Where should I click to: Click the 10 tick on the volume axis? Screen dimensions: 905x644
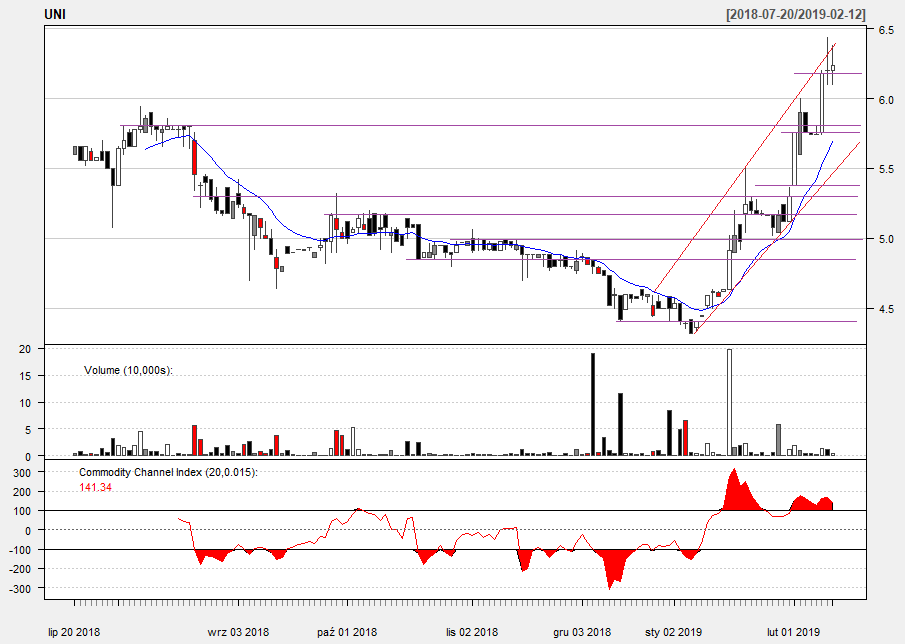[x=25, y=403]
